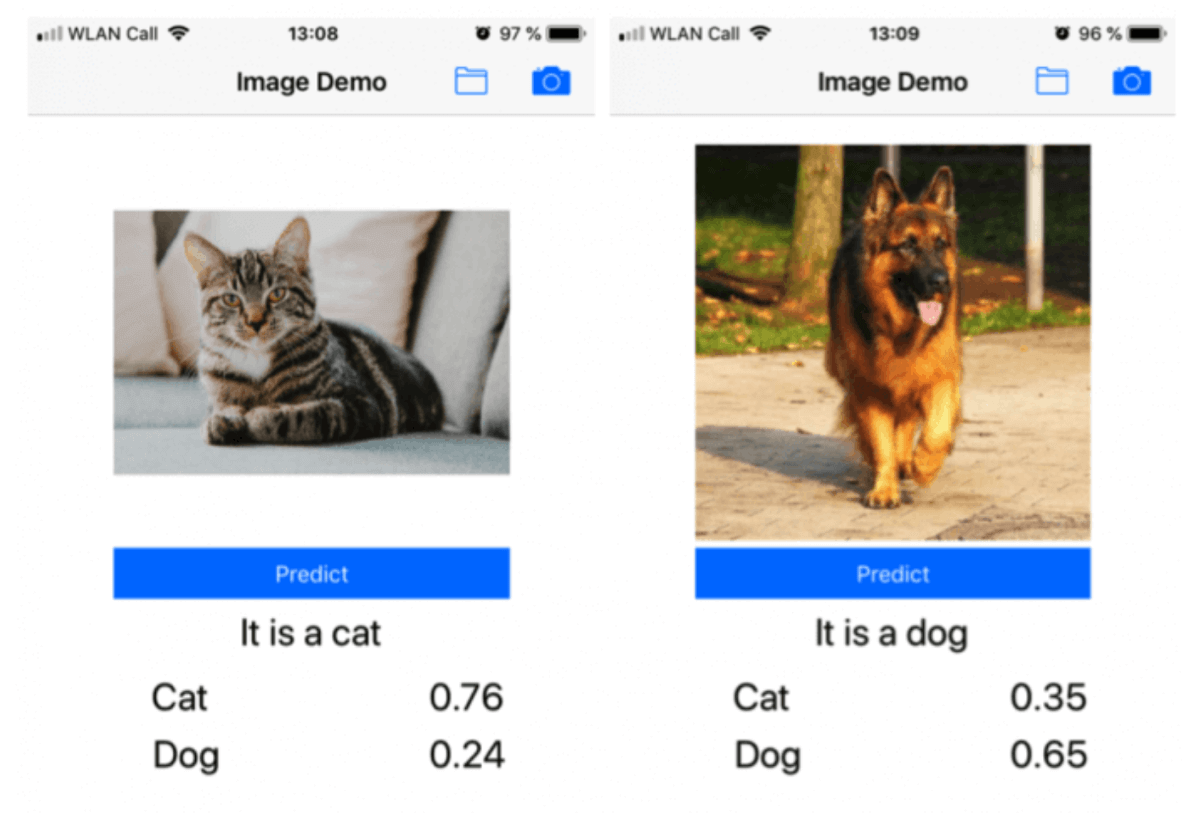The image size is (1182, 830).
Task: Tap the Image Demo title on right screen
Action: click(x=893, y=81)
